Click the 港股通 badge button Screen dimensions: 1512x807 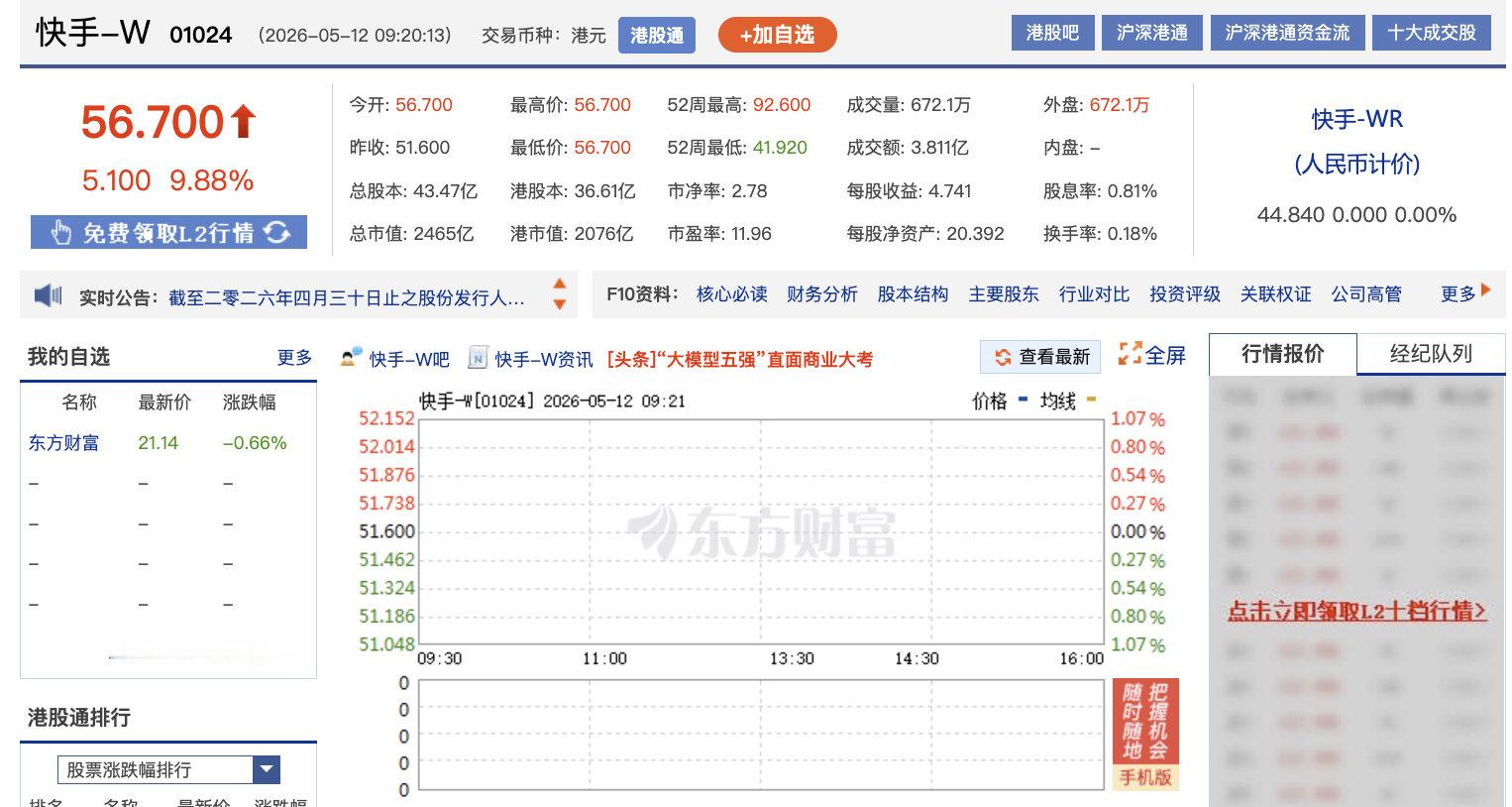tap(657, 35)
